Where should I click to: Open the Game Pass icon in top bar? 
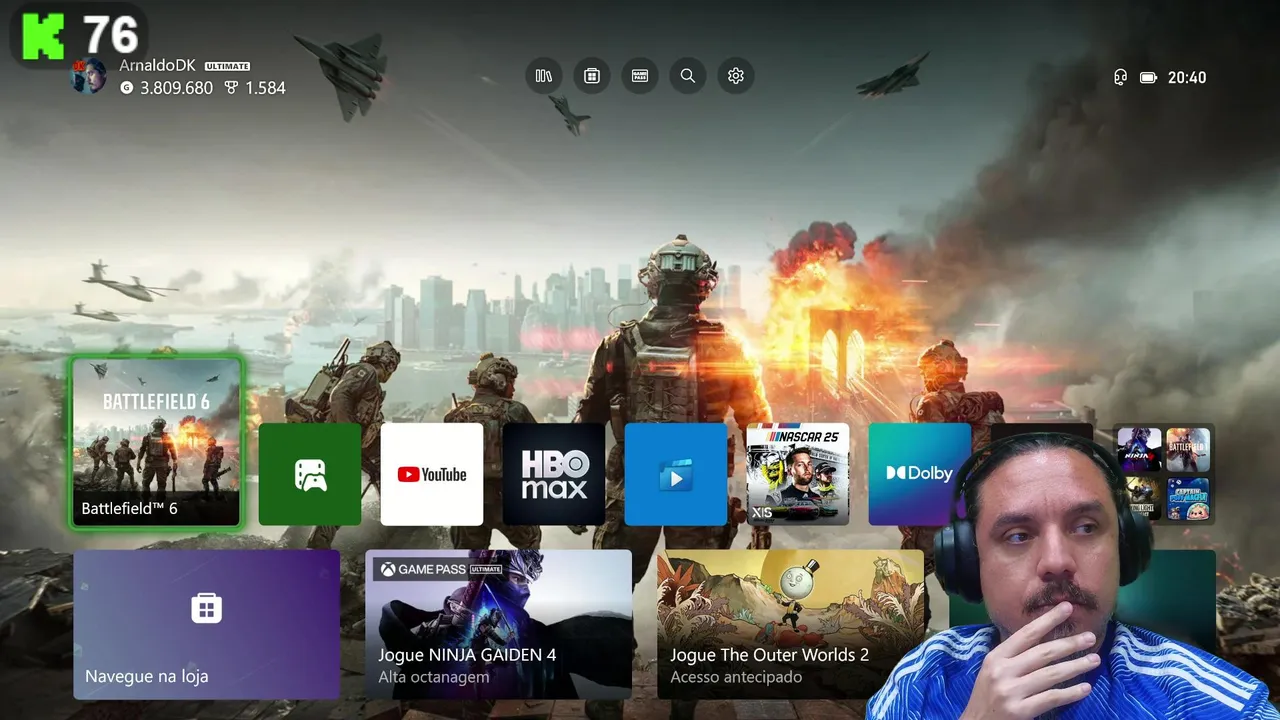pyautogui.click(x=640, y=76)
